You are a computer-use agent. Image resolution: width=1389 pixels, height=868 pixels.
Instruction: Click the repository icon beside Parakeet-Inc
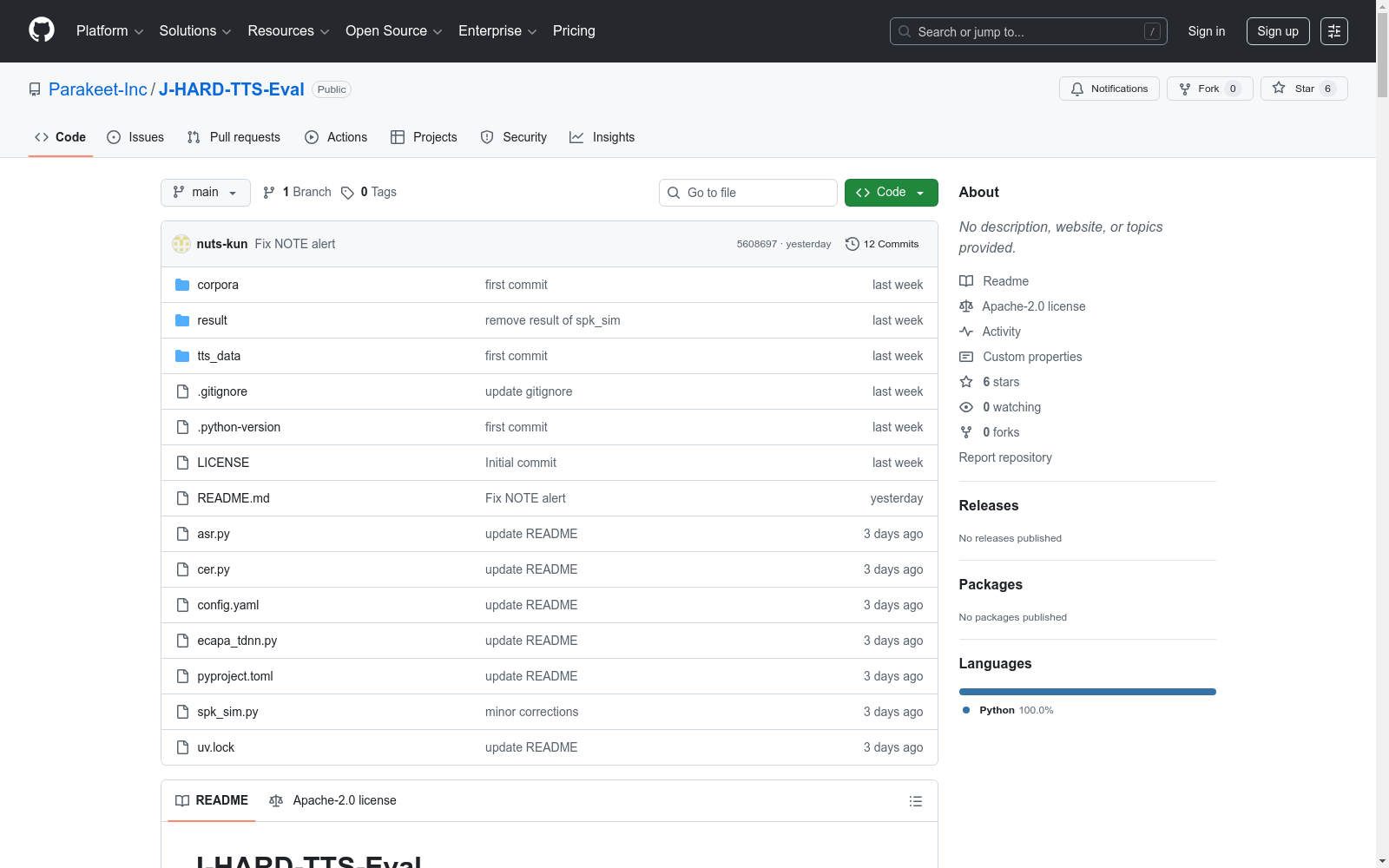pyautogui.click(x=35, y=89)
